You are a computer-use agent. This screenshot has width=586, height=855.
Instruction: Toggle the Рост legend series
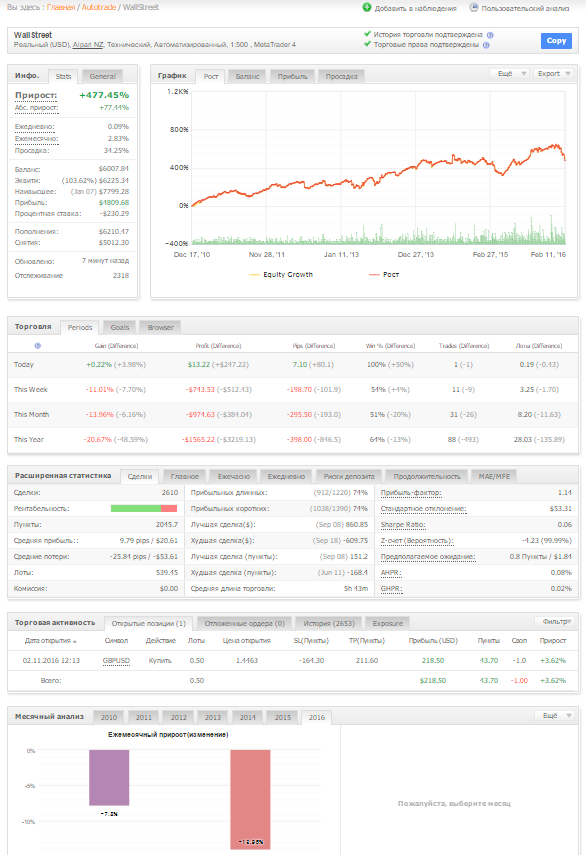[x=384, y=274]
